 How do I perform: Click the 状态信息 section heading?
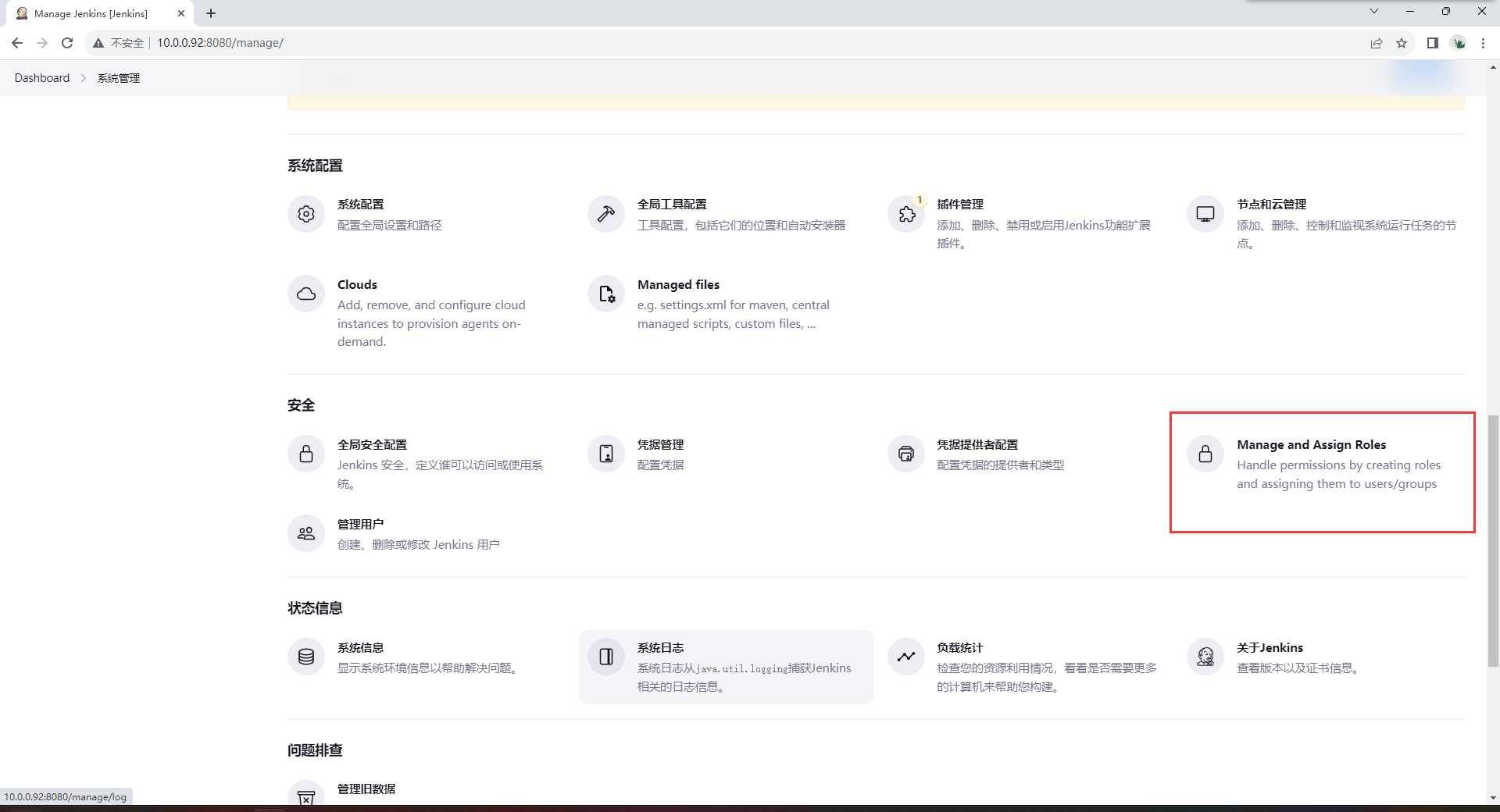(x=315, y=607)
